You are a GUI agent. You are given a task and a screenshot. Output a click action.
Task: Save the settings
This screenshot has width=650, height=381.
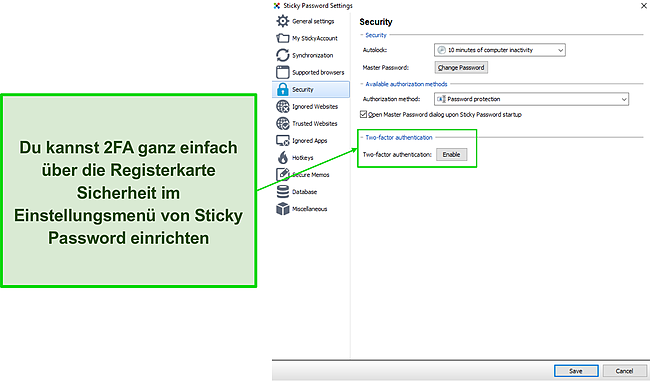pos(576,371)
